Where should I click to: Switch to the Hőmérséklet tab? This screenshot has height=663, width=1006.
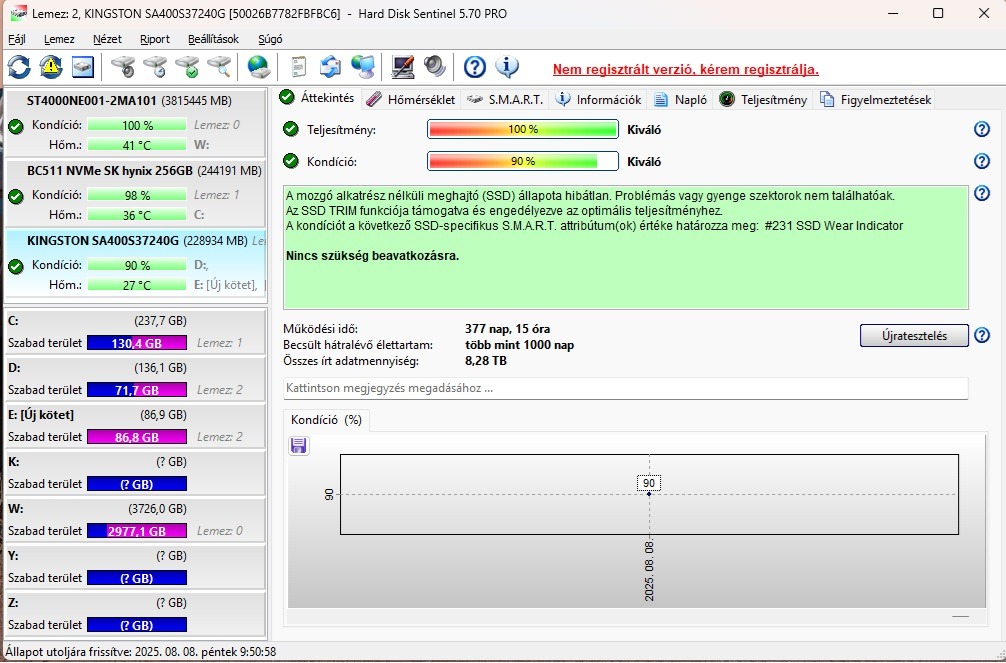coord(411,99)
